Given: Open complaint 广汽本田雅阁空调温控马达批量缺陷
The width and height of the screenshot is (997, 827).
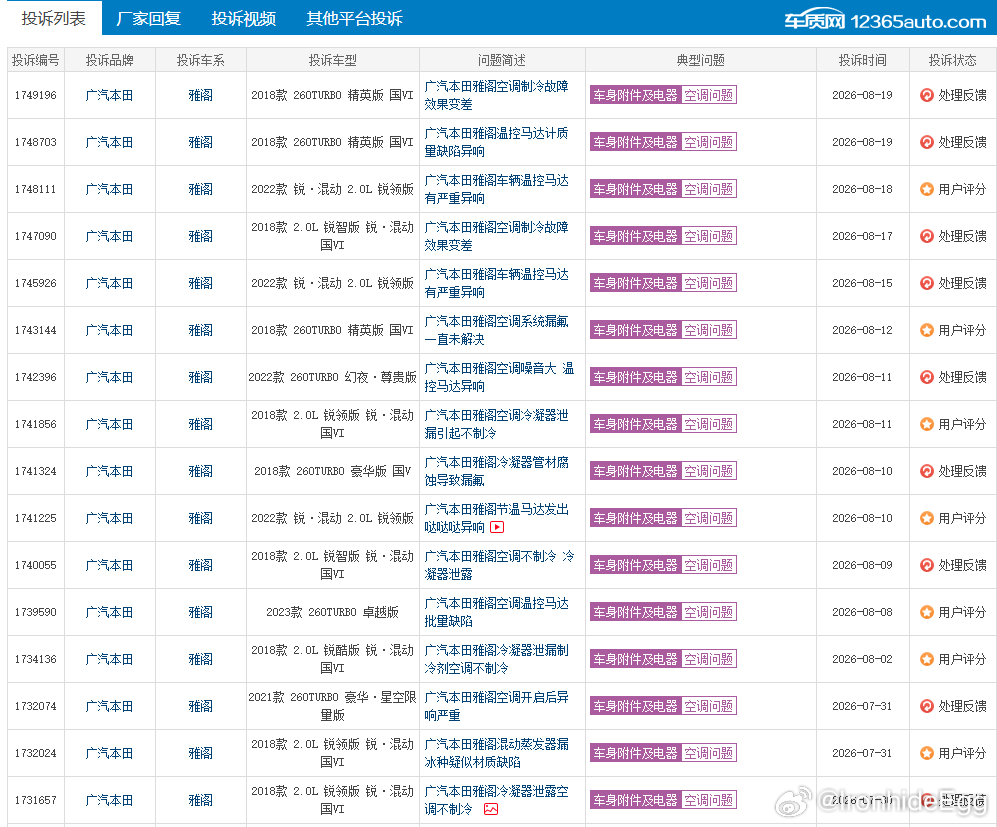Looking at the screenshot, I should (497, 613).
